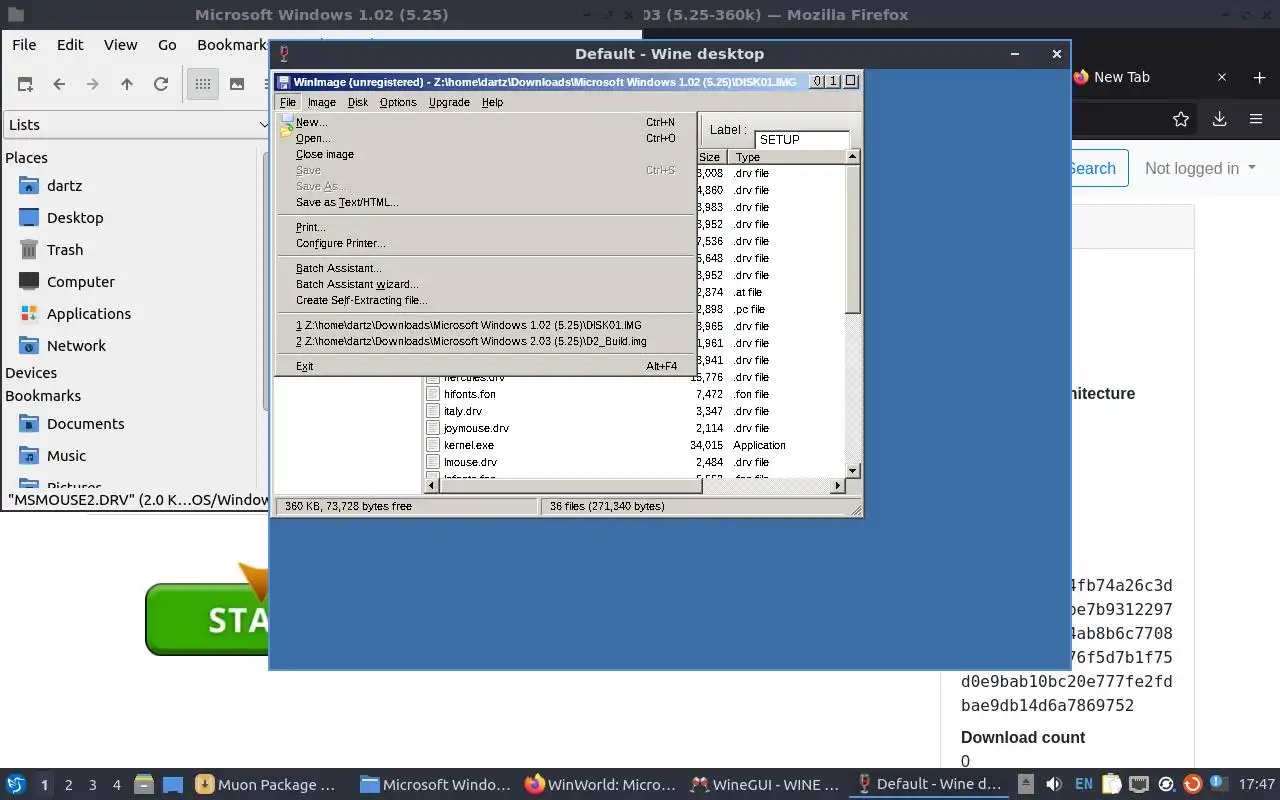Reopen recent file DISK01.IMG entry
The image size is (1280, 800).
485,325
